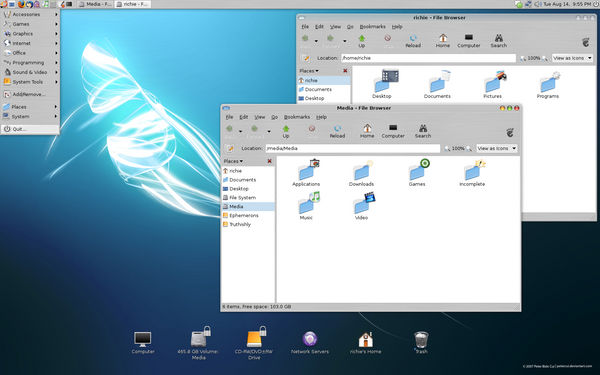Choose Add/Remove... in the applications menu

(30, 95)
